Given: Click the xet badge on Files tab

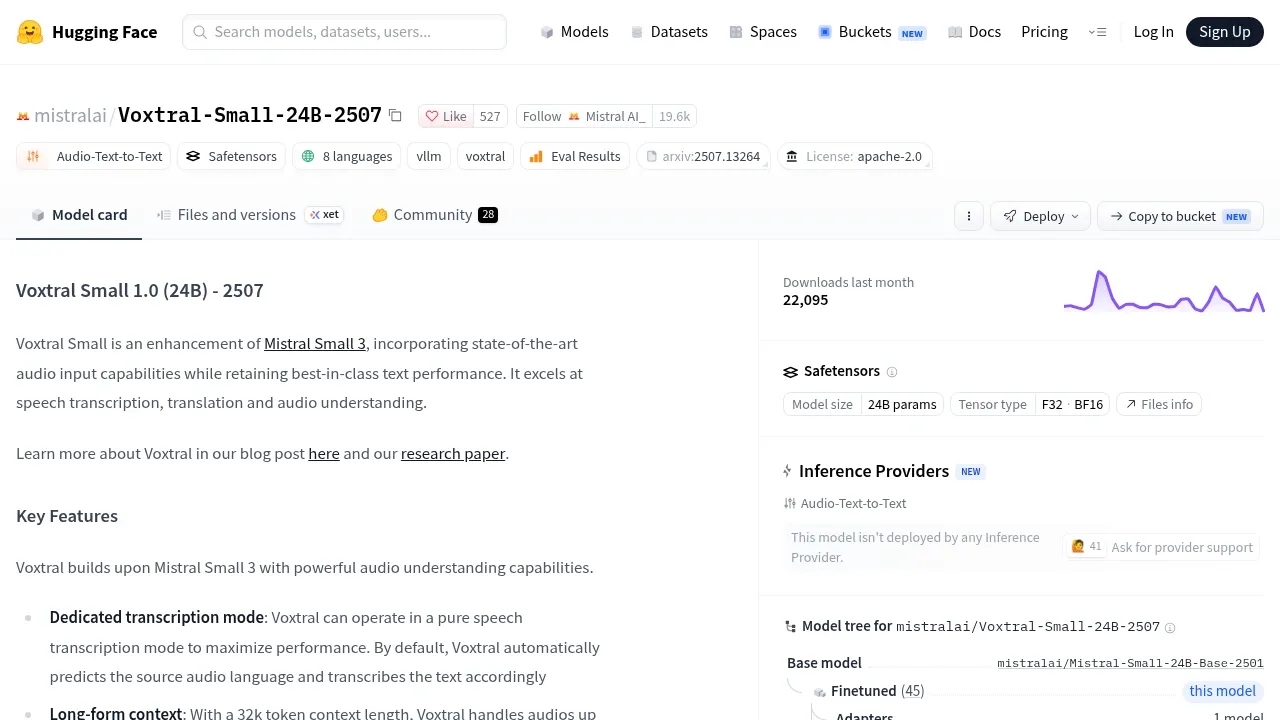Looking at the screenshot, I should (324, 215).
